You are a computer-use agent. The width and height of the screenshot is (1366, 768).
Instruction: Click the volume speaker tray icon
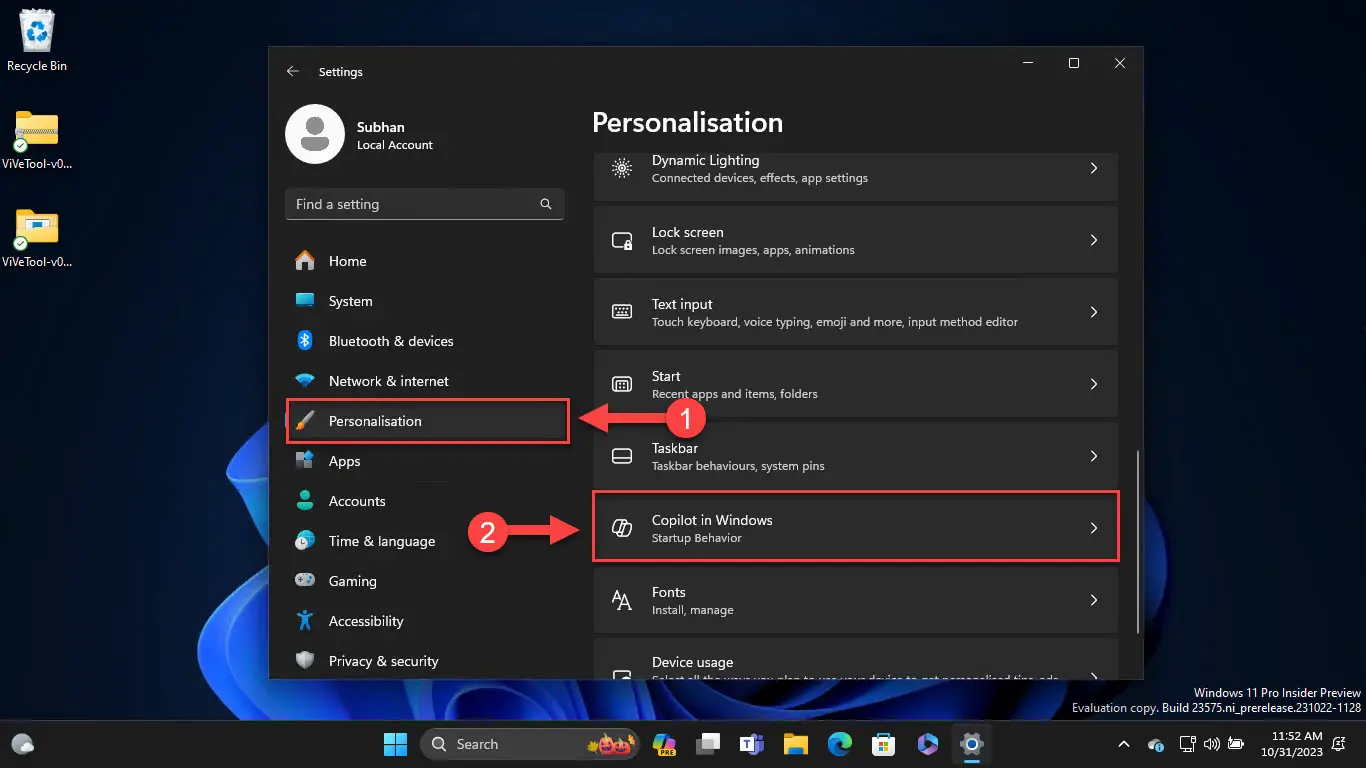[x=1212, y=744]
